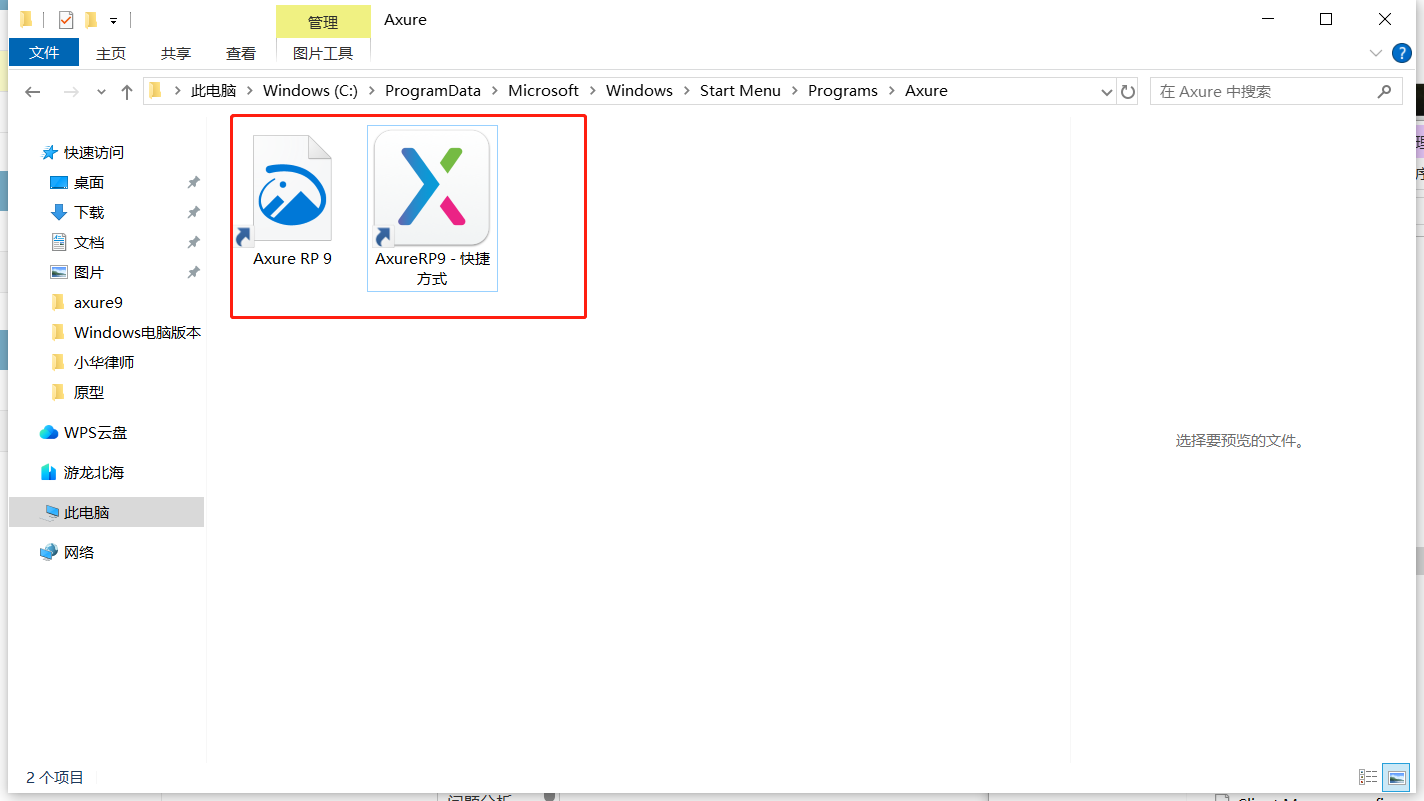
Task: Open 图片 in the navigation pane
Action: tap(89, 272)
